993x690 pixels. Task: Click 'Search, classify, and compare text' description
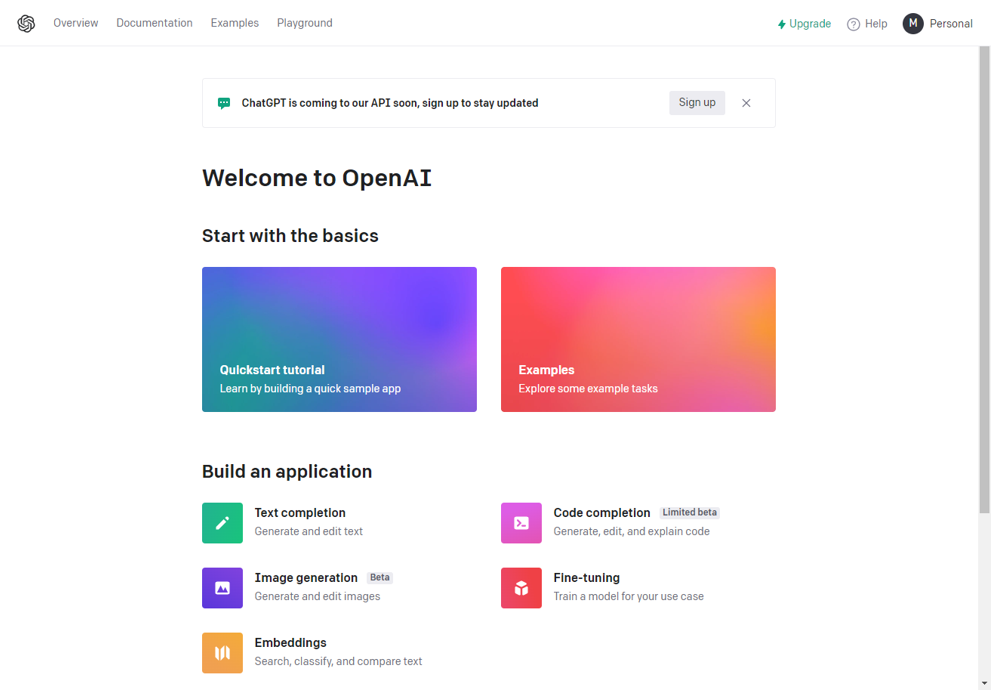338,662
